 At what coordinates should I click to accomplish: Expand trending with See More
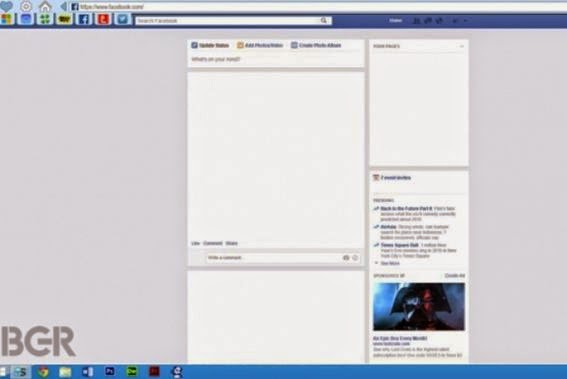390,263
